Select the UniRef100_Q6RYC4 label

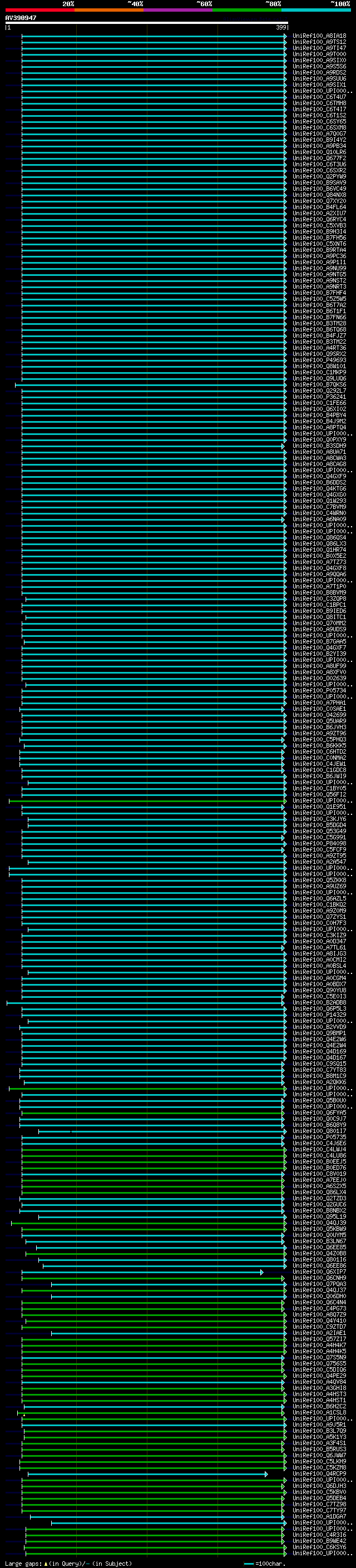319,219
